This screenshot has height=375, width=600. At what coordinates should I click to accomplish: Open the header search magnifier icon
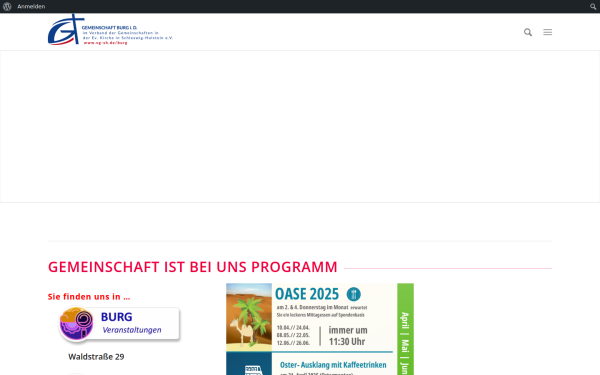[528, 32]
